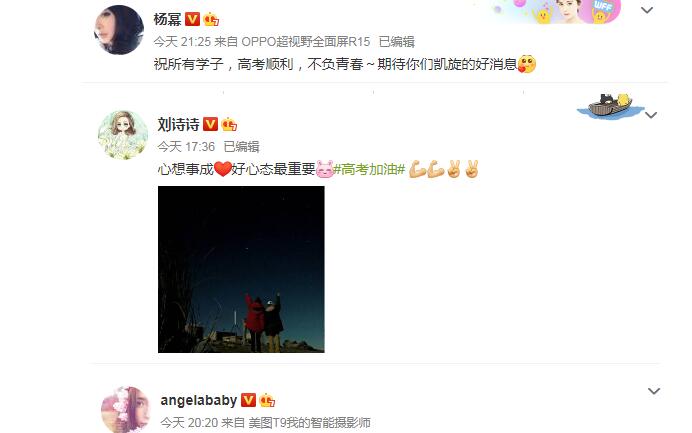Viewport: 692px width, 433px height.
Task: Click 刘诗诗's verified V badge
Action: click(x=210, y=124)
